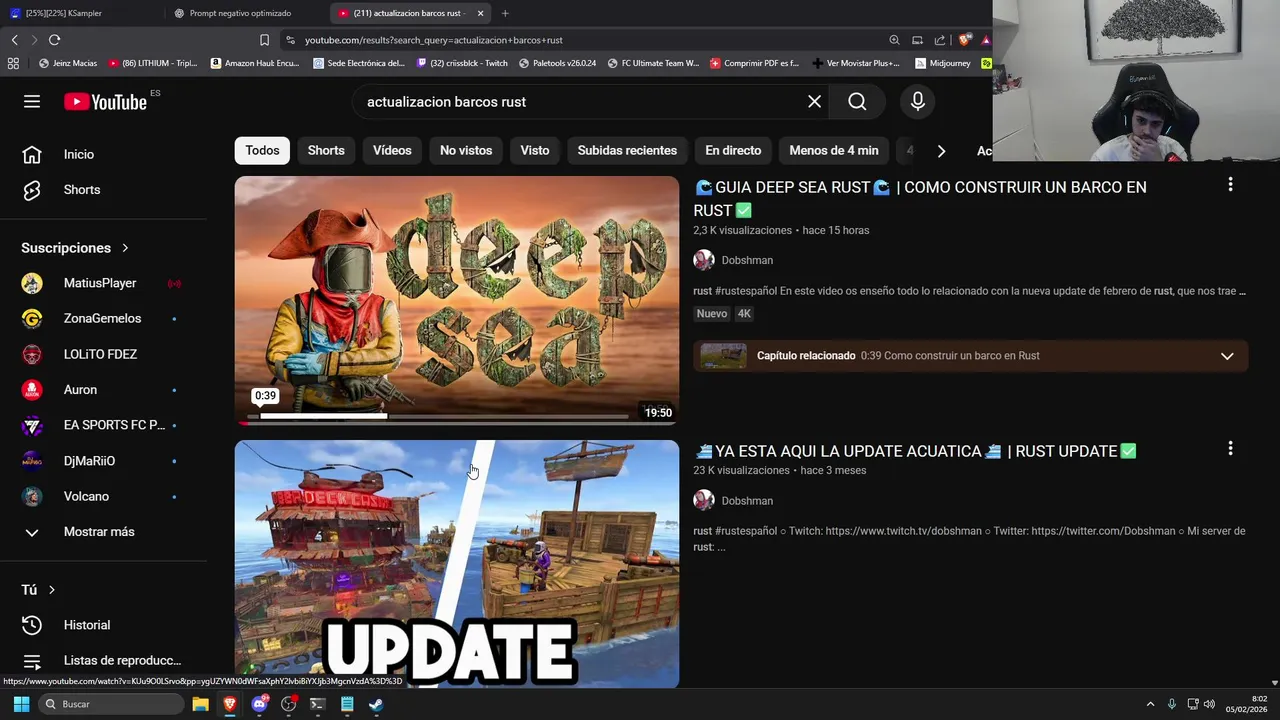The height and width of the screenshot is (720, 1280).
Task: Select the Subidas recientes filter chip
Action: point(627,150)
